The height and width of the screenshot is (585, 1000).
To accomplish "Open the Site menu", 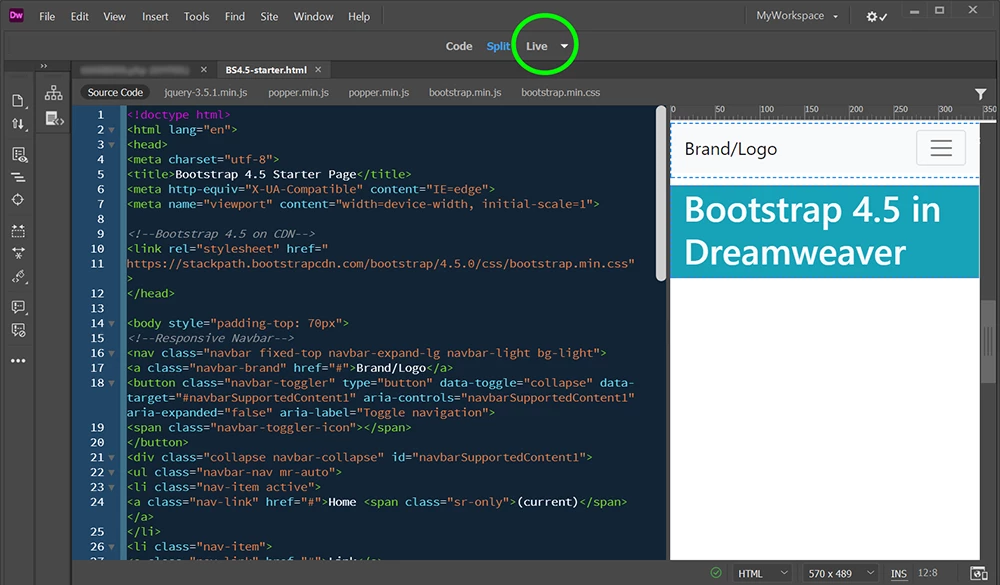I will (269, 17).
